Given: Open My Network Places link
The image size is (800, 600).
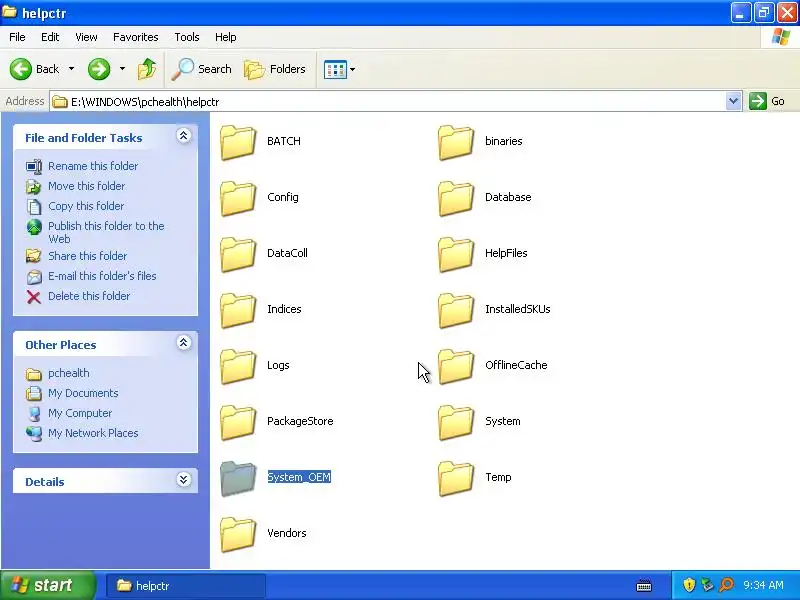Looking at the screenshot, I should pos(93,433).
